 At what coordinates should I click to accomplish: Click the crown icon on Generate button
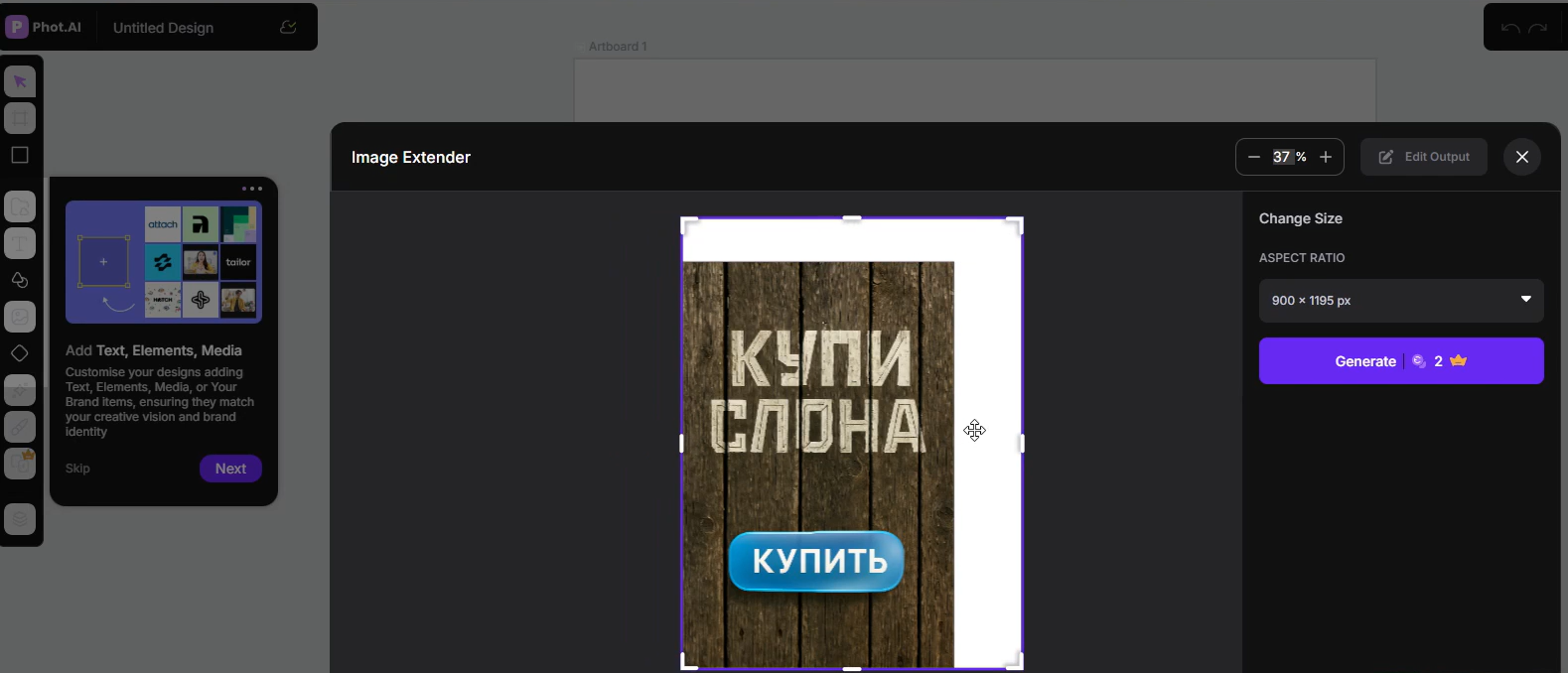1458,360
